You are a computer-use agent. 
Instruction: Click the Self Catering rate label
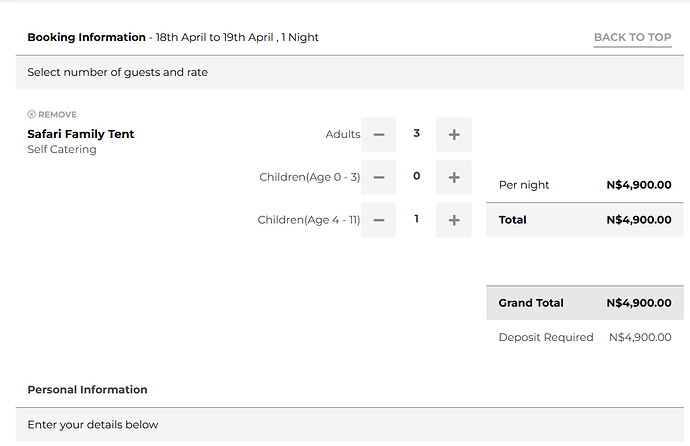click(62, 150)
